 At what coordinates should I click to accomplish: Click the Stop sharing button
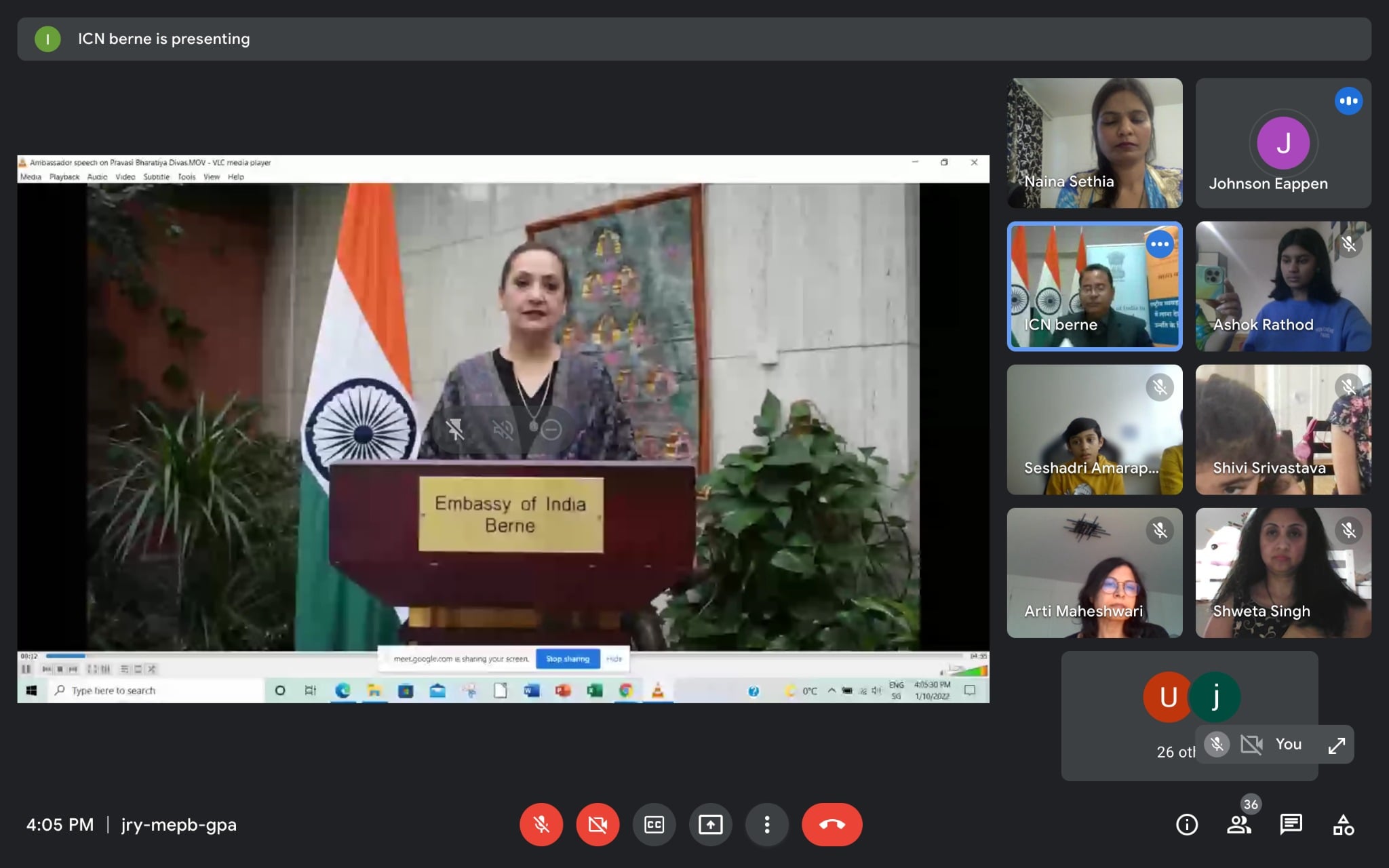[568, 658]
